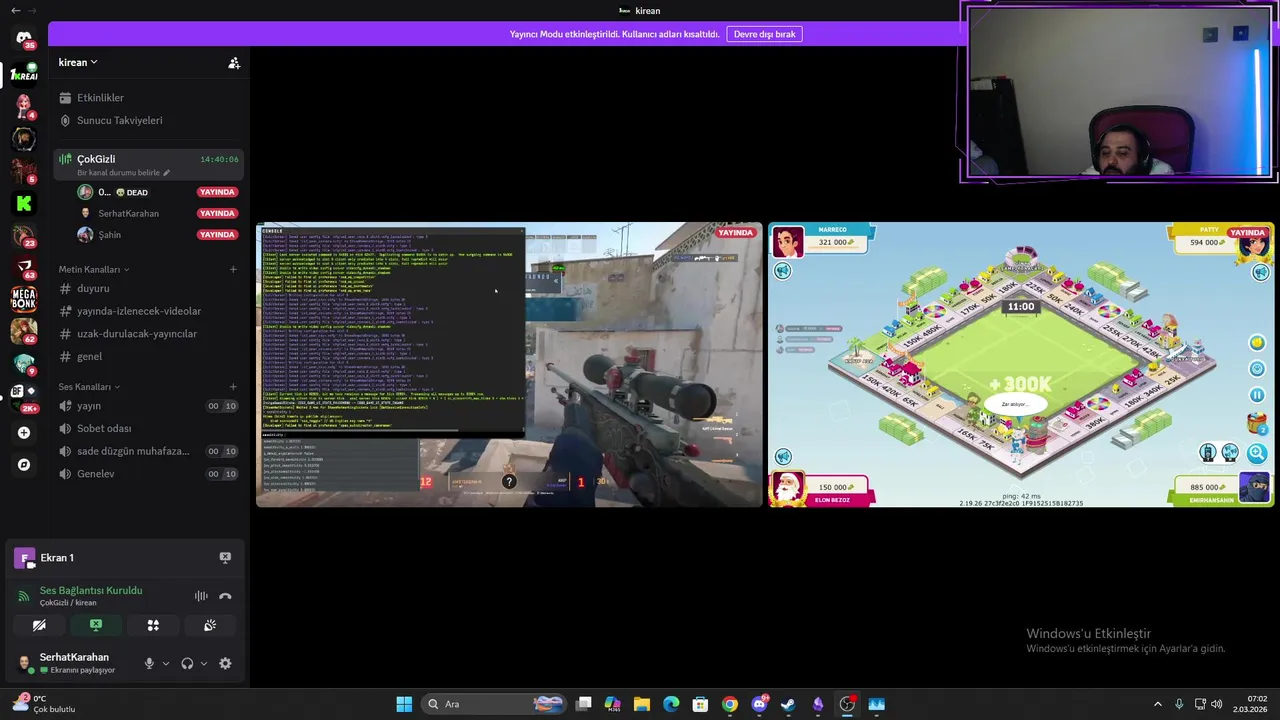Screen dimensions: 1280x720
Task: Open Google Chrome from taskbar
Action: (x=729, y=704)
